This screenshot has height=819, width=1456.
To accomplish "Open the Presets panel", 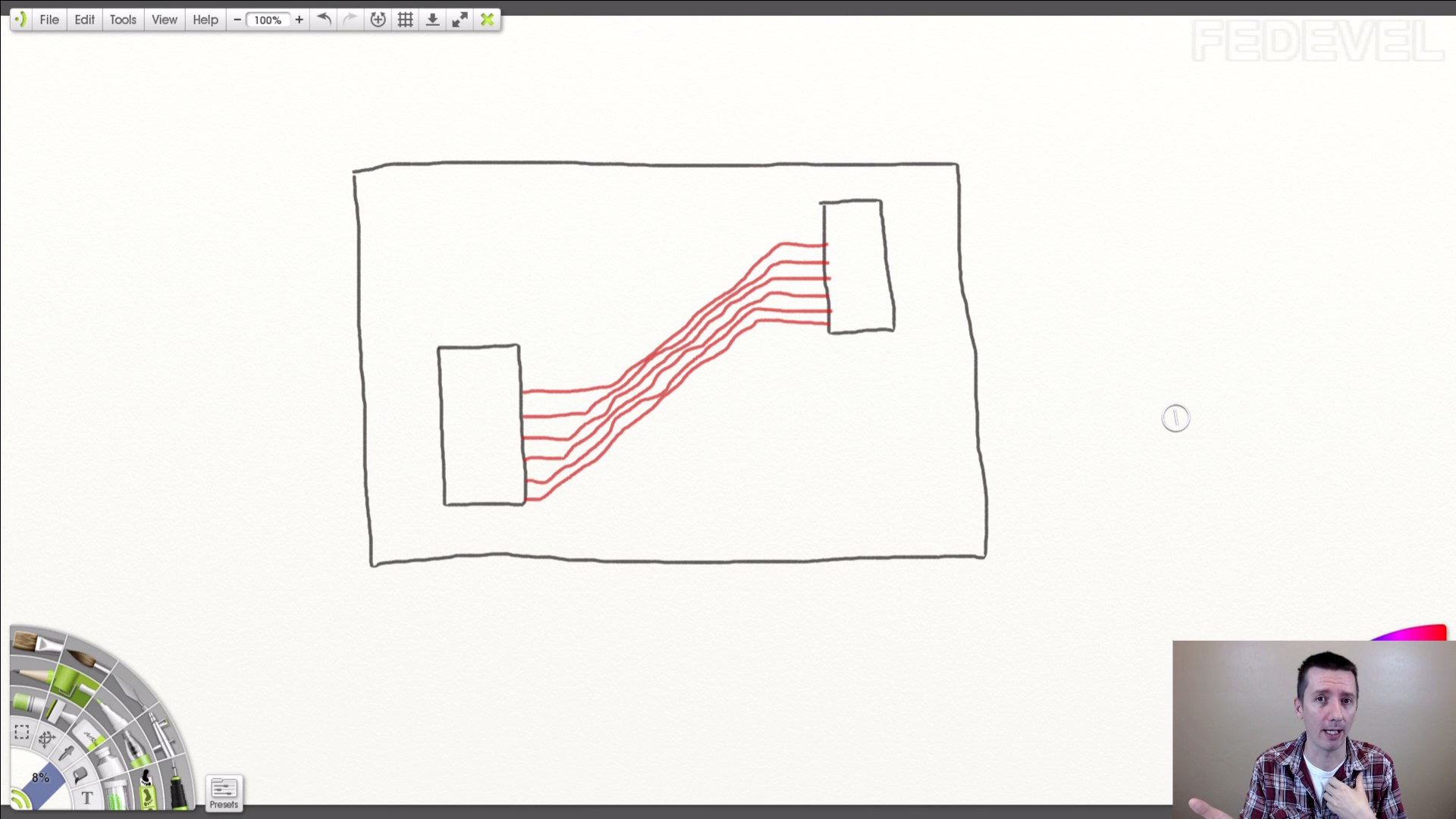I will (x=224, y=793).
